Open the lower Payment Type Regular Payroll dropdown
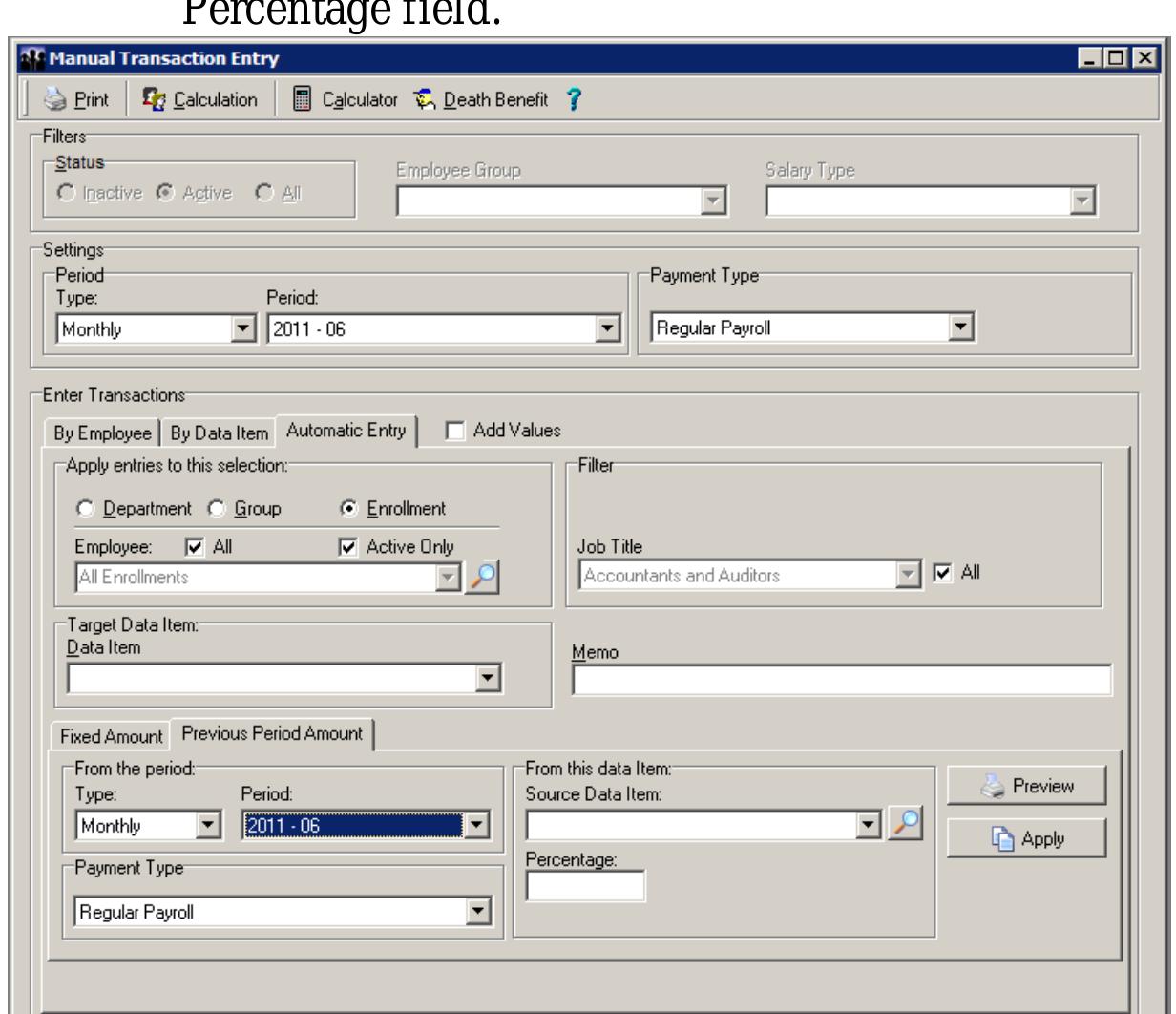 click(x=477, y=912)
